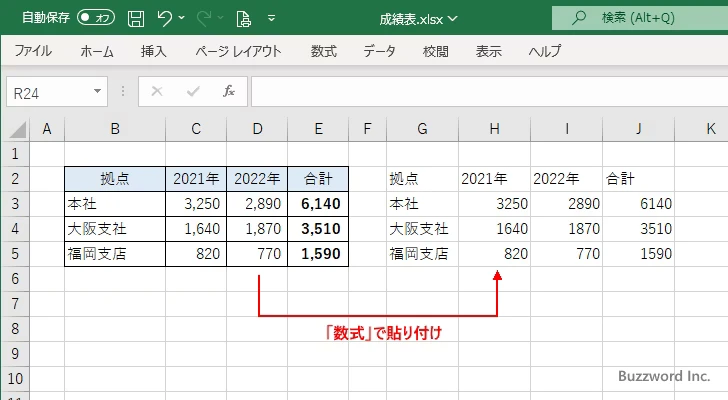
Task: Click the insert function fx icon
Action: (x=229, y=91)
